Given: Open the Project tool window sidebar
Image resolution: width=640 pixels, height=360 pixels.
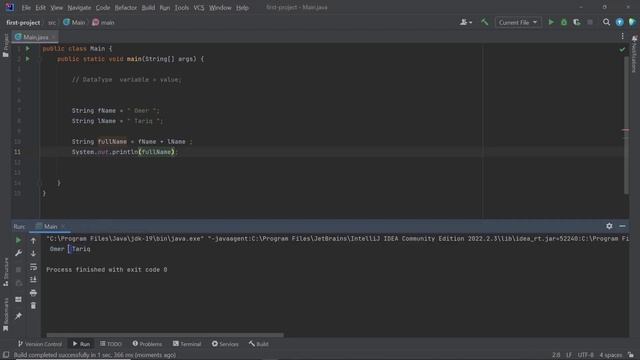Looking at the screenshot, I should (6, 45).
